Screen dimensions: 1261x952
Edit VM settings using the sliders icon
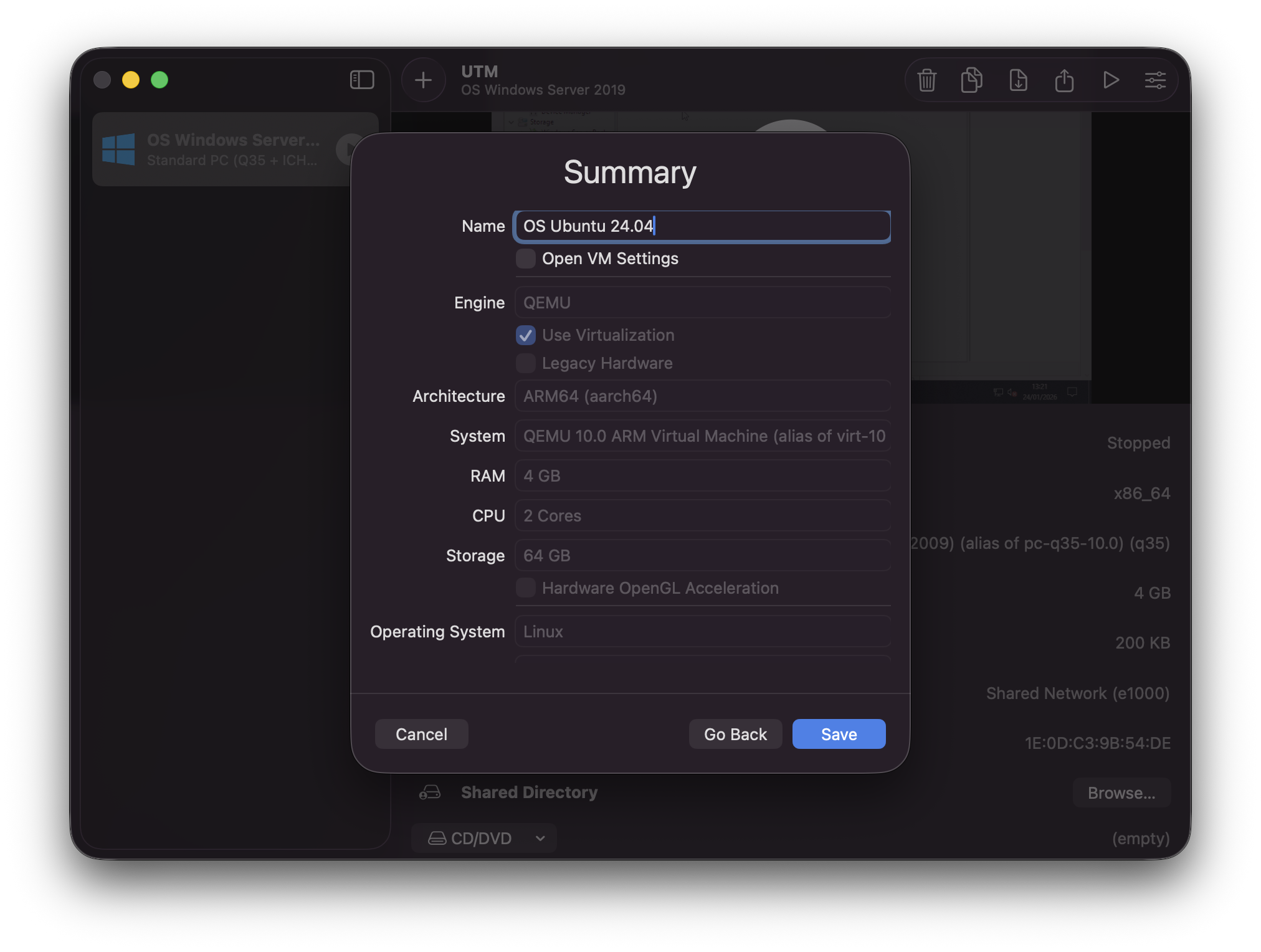point(1156,80)
